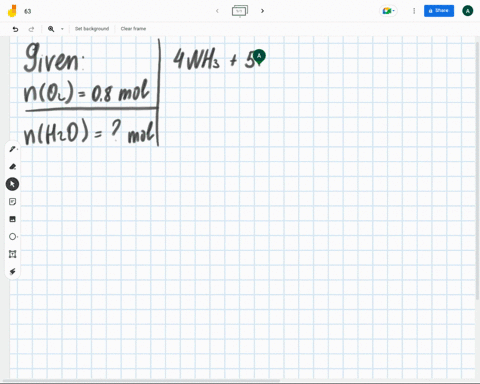This screenshot has height=384, width=480.
Task: Open the more options menu
Action: (414, 11)
